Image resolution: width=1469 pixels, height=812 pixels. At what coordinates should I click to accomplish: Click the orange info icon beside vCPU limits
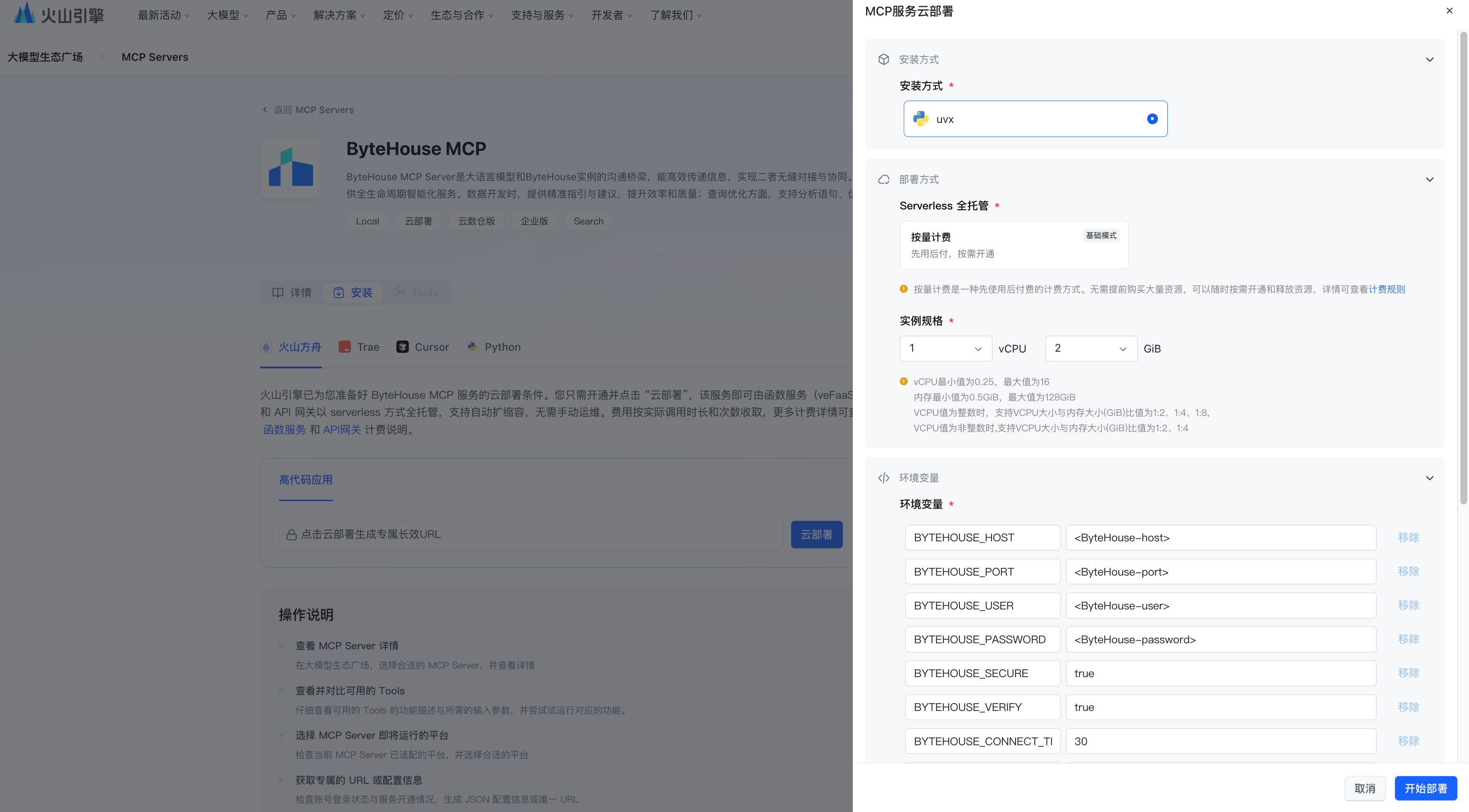903,381
